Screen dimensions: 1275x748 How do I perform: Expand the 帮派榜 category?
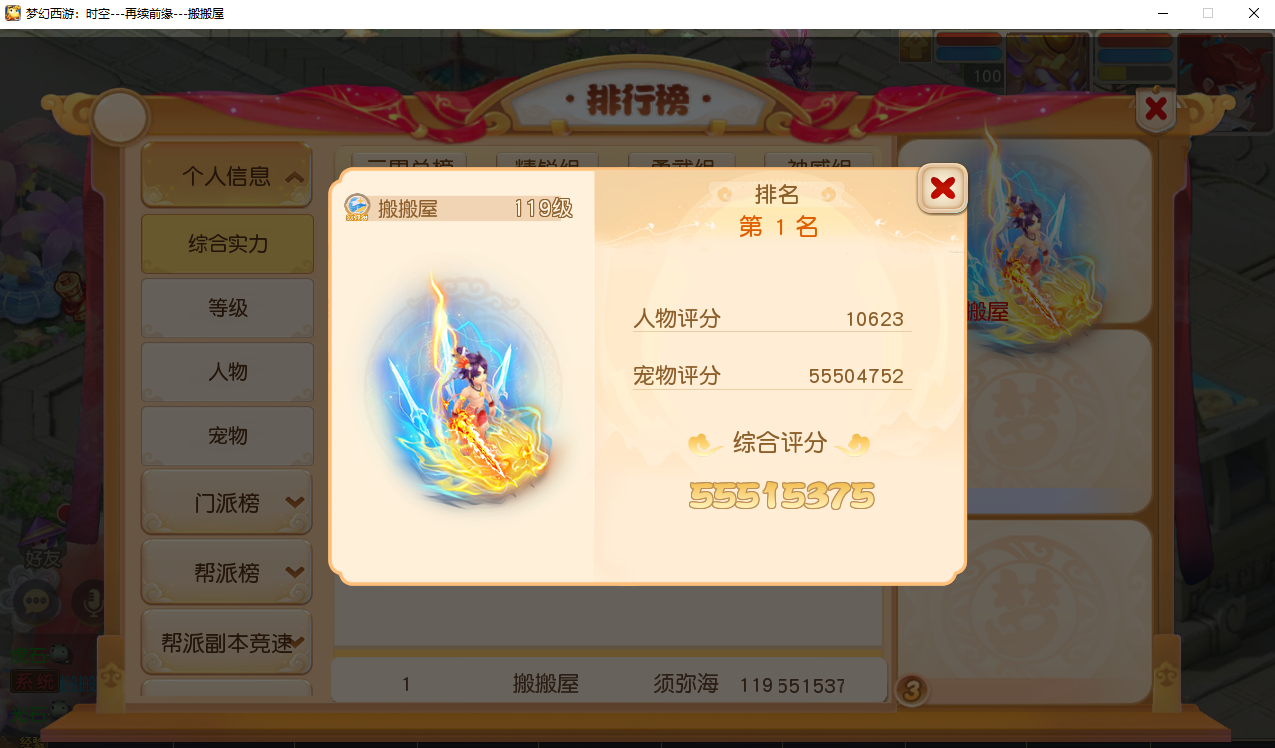(x=227, y=573)
